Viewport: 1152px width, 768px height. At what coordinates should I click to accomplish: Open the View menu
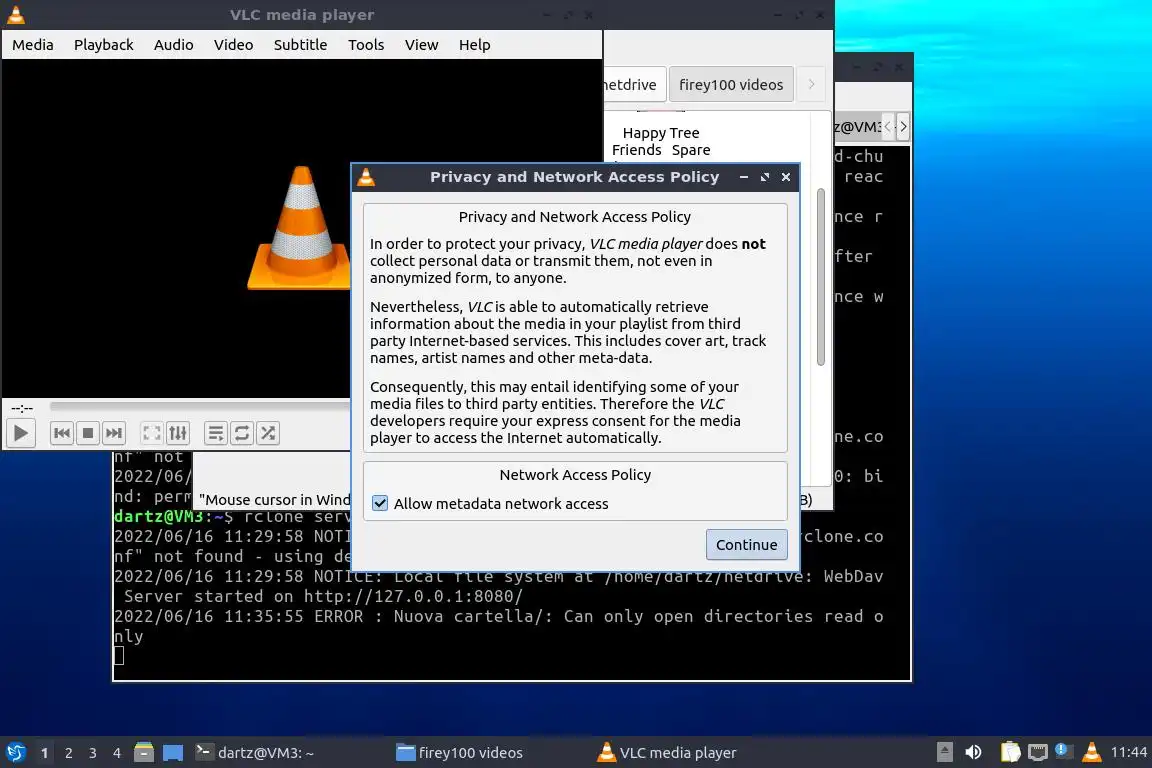click(x=422, y=45)
